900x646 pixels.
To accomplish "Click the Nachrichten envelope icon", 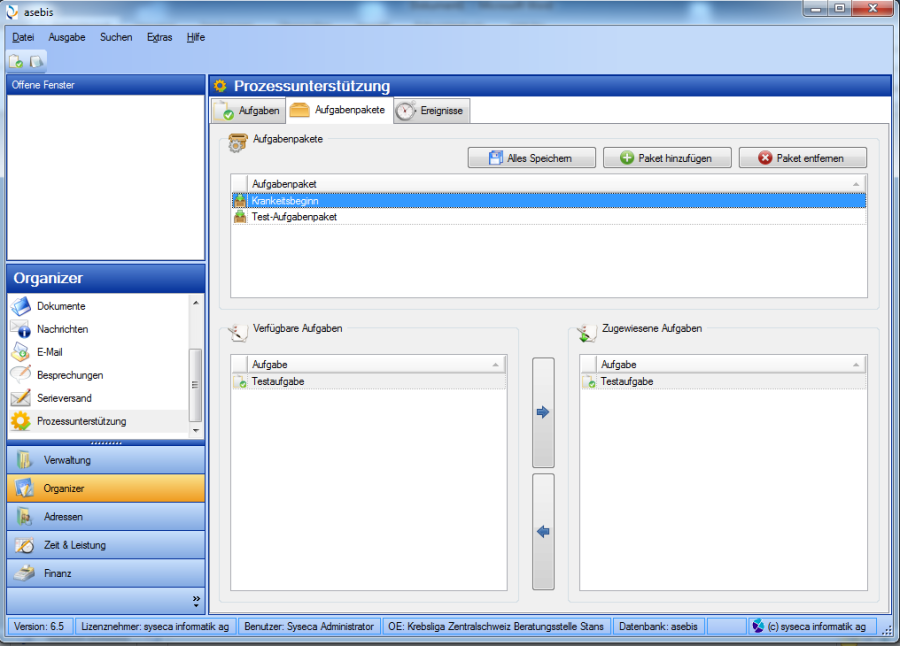I will point(21,329).
